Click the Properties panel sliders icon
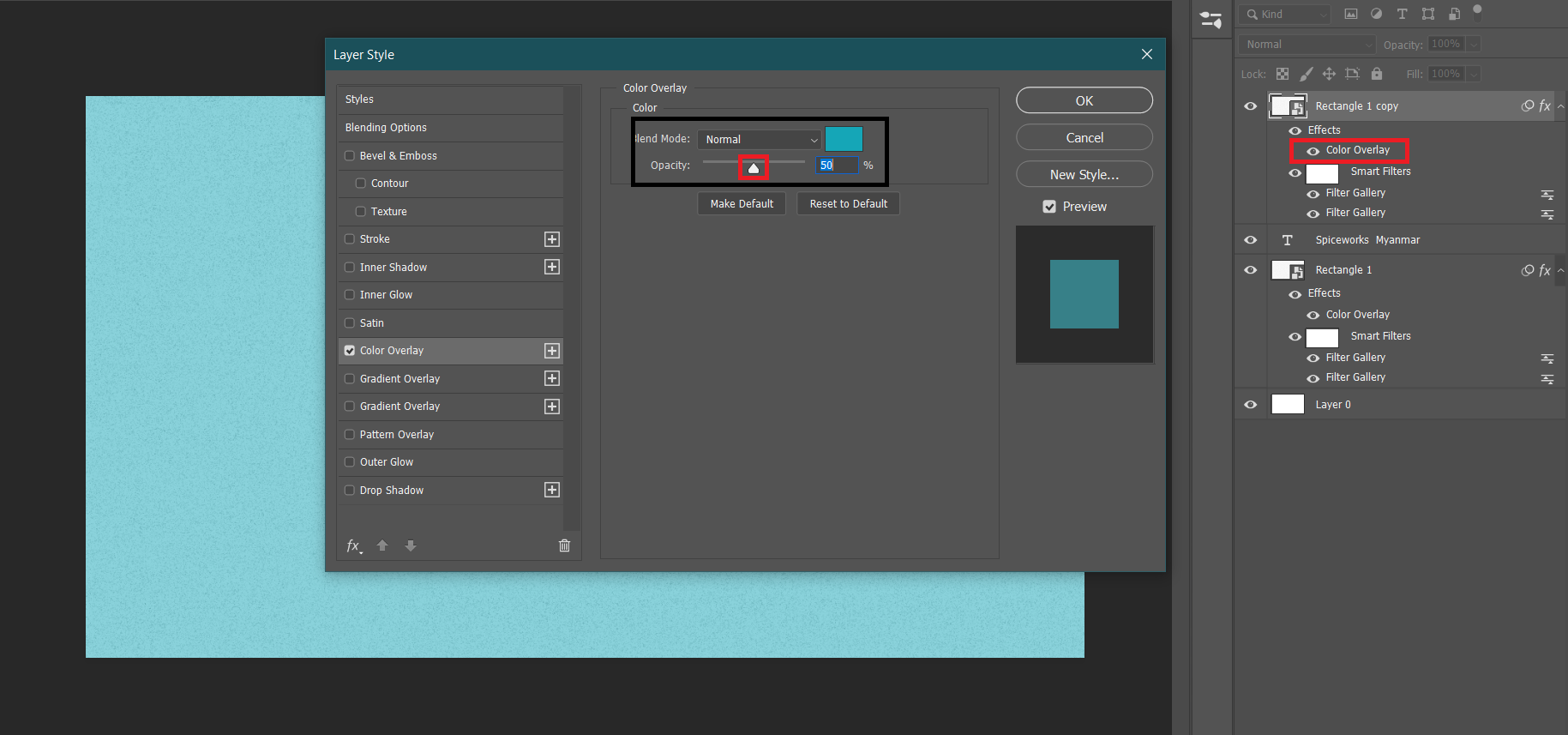This screenshot has width=1568, height=735. click(1211, 20)
